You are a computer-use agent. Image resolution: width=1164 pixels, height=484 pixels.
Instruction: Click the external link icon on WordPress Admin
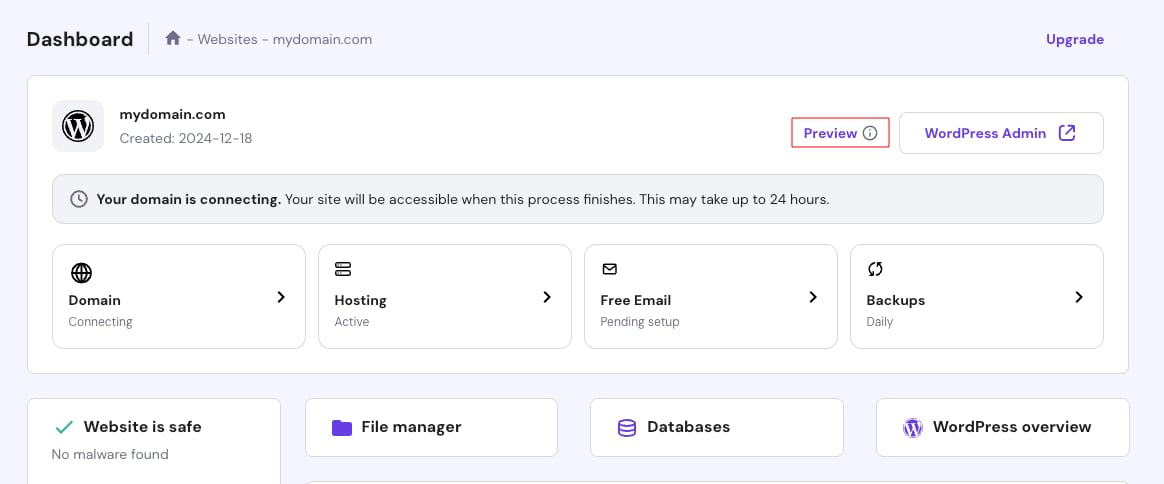pos(1067,133)
